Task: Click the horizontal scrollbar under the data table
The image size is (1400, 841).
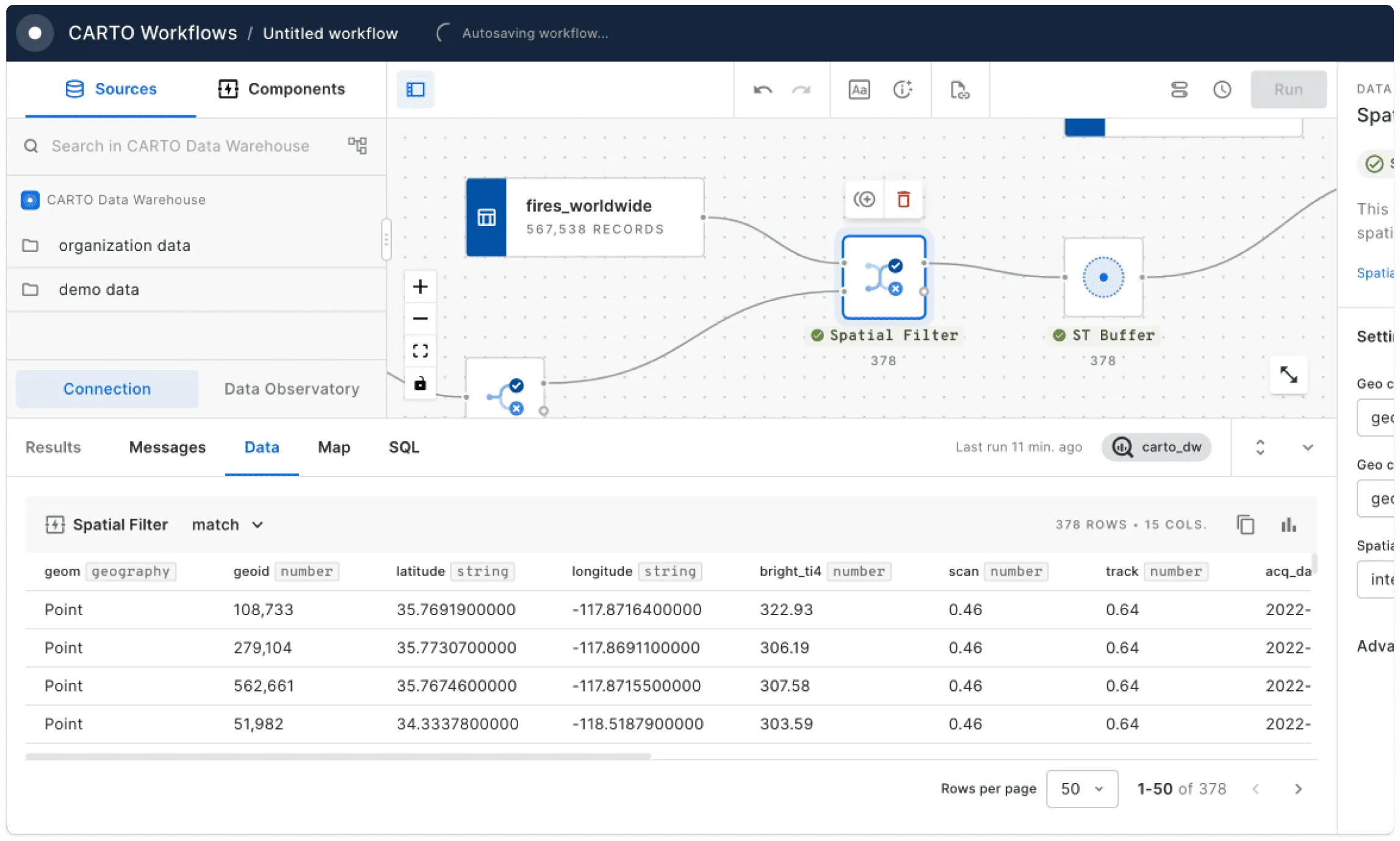Action: click(x=337, y=757)
